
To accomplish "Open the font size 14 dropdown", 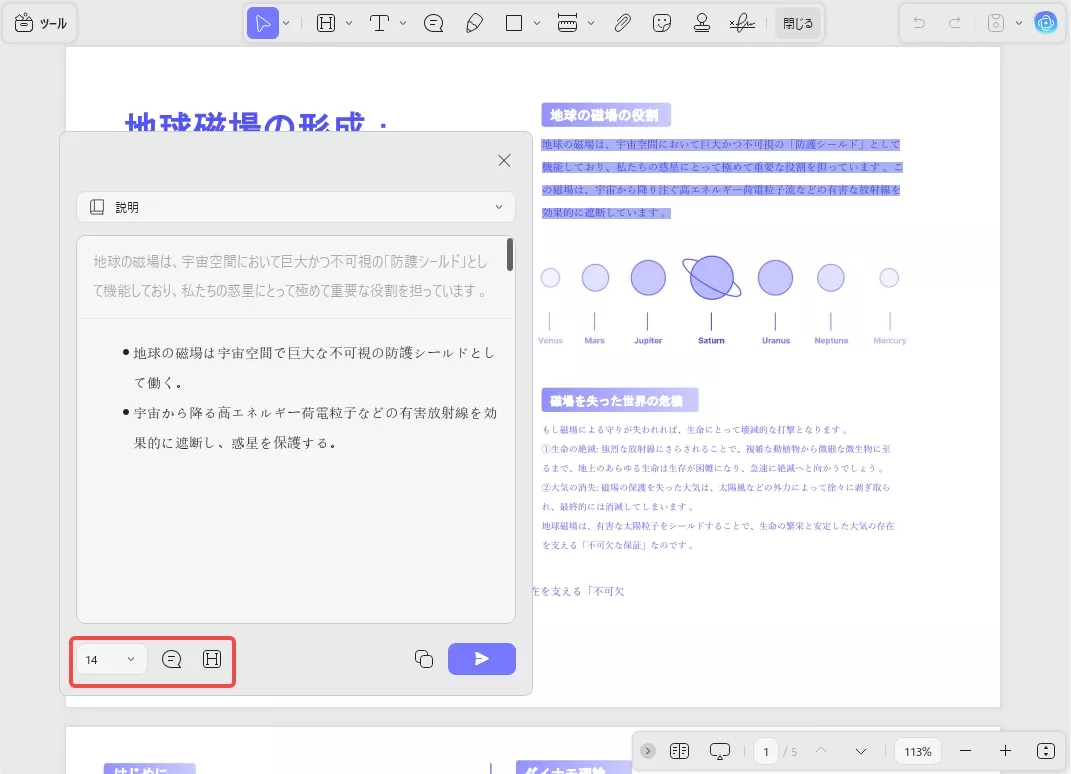I will 110,659.
